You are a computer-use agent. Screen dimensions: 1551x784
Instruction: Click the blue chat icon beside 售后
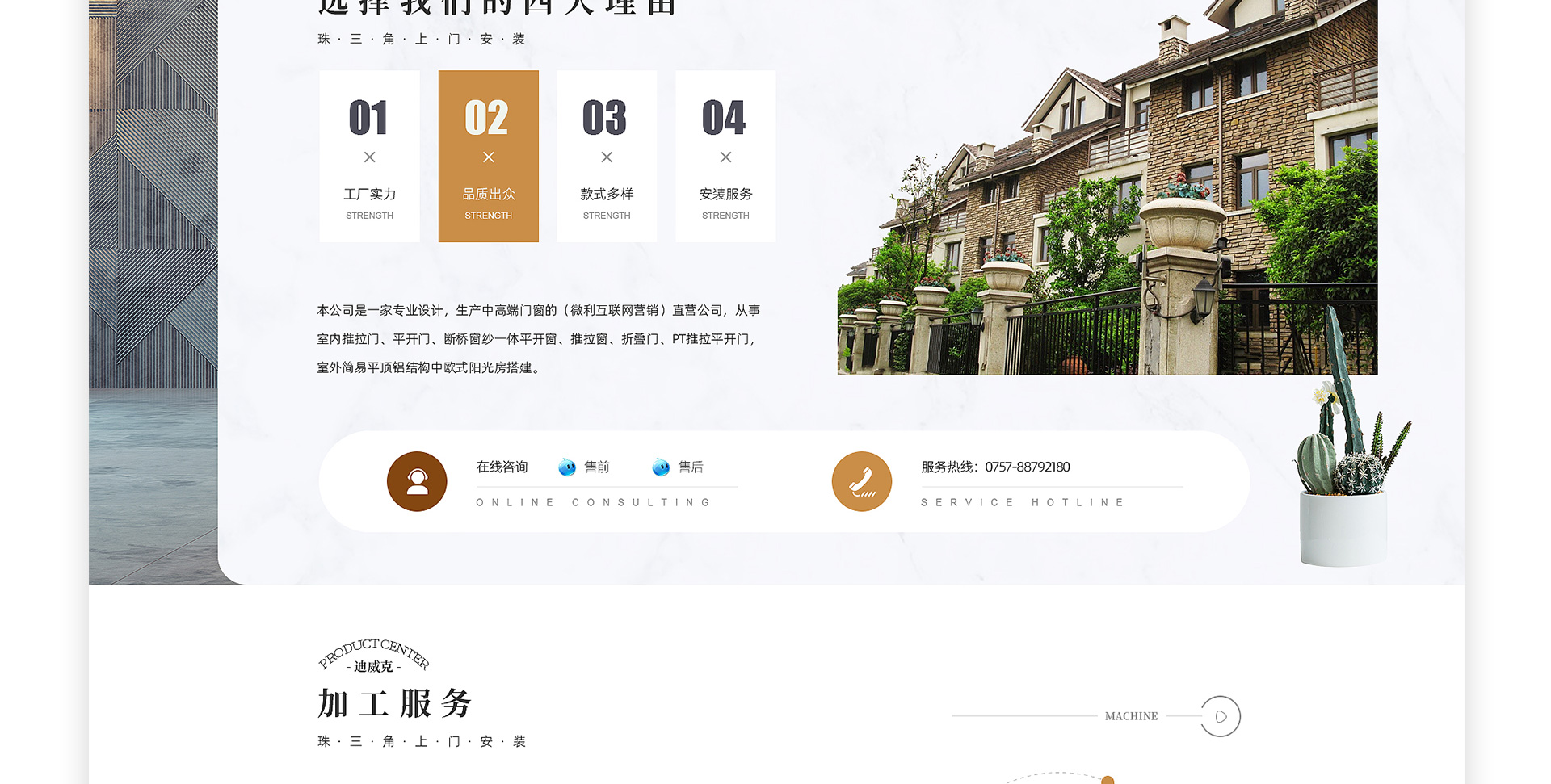tap(661, 467)
